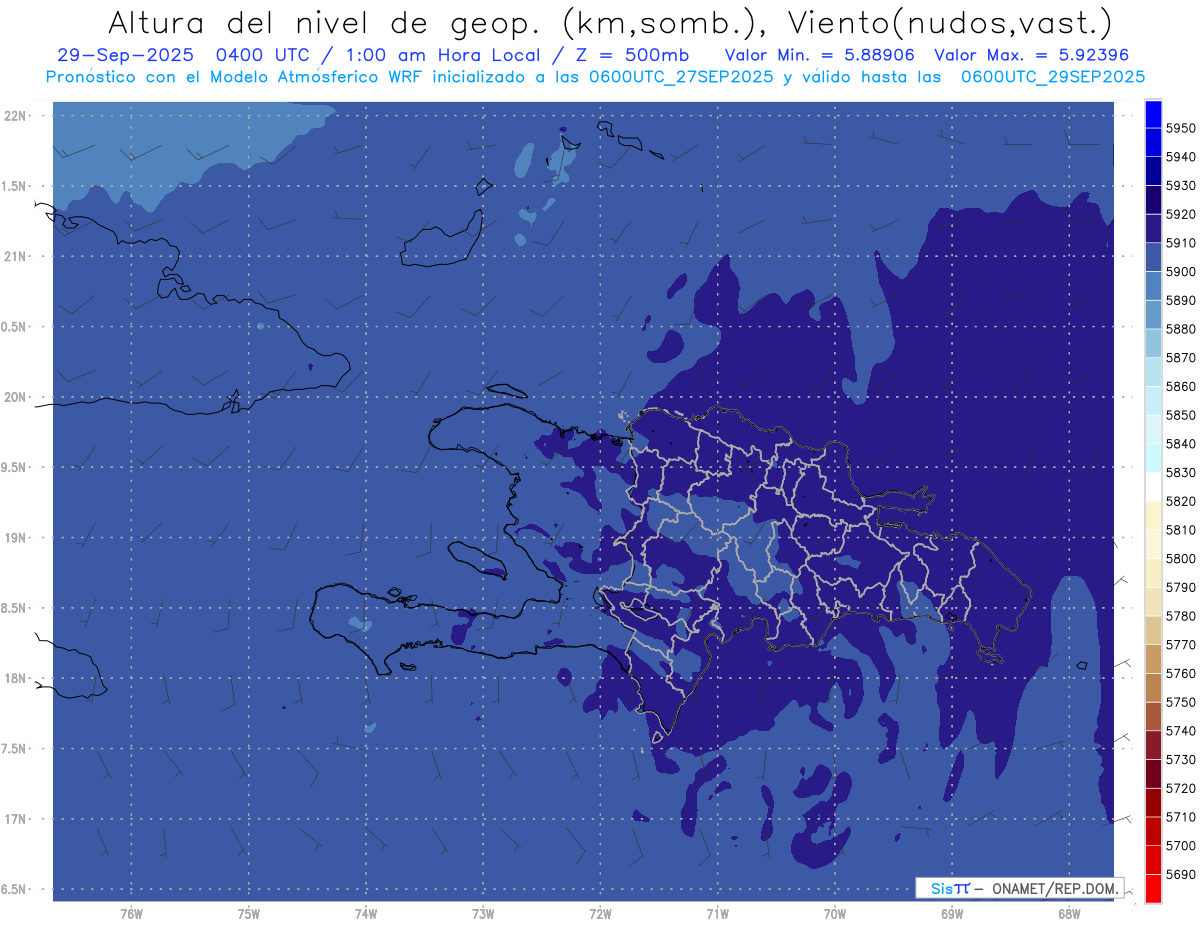Select the '5850' colorbar value
The image size is (1200, 927).
[x=1180, y=415]
